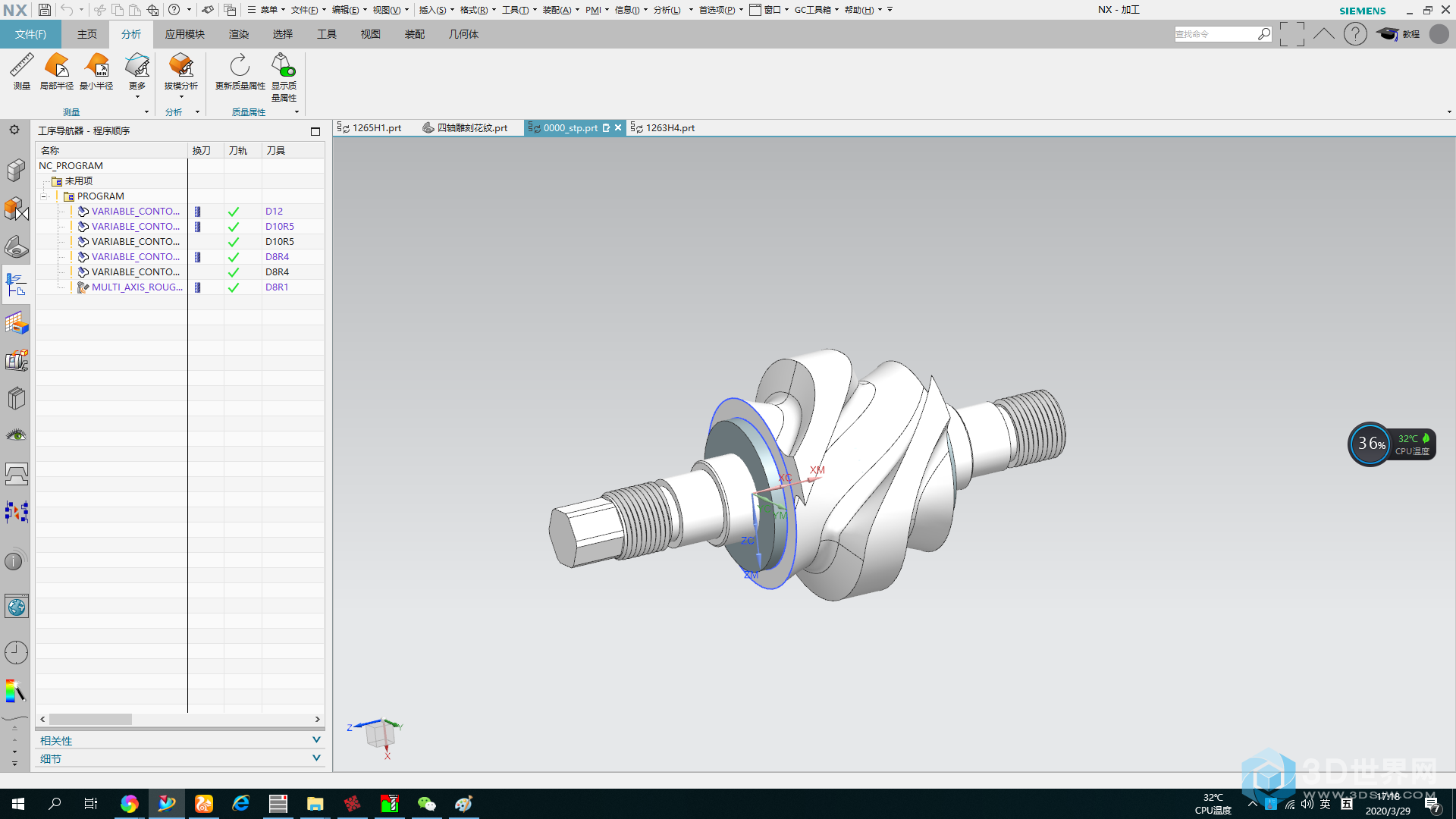Open the 菜单 (Menu) dropdown

[266, 10]
